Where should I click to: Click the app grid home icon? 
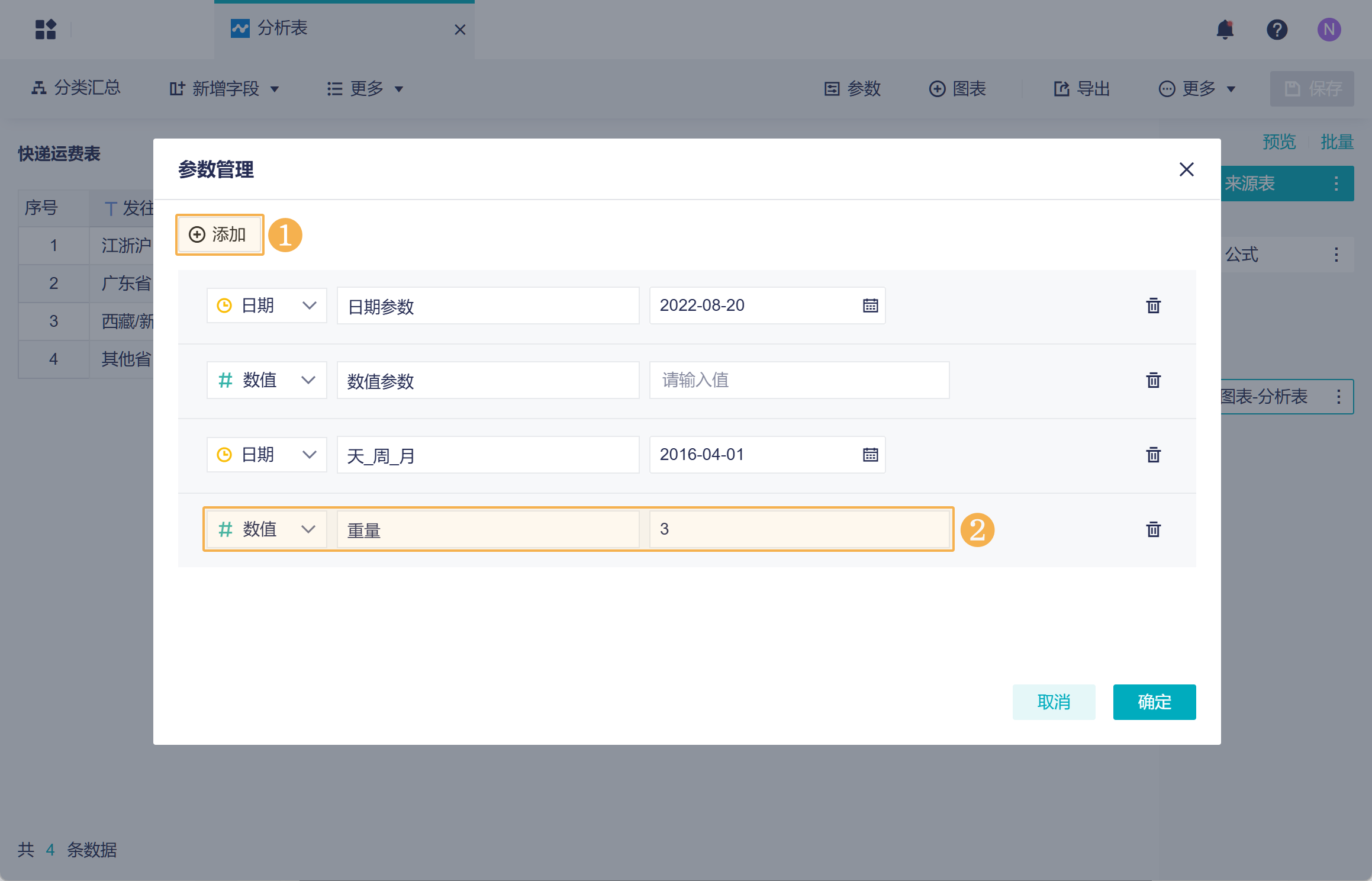tap(46, 30)
